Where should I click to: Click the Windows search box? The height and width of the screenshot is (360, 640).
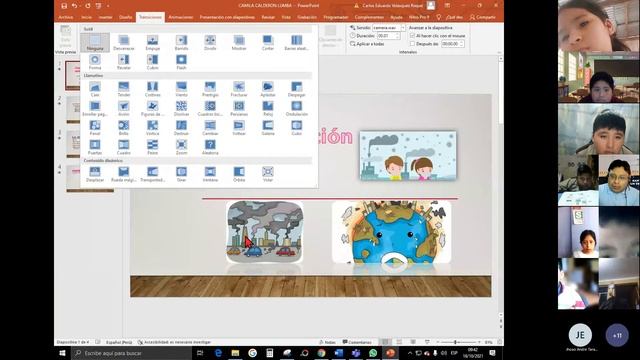[x=131, y=353]
